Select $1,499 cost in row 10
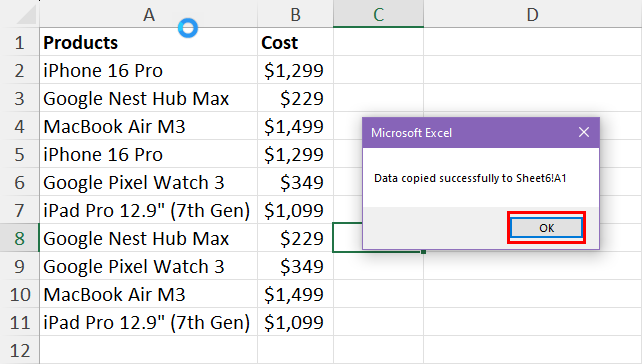Viewport: 642px width, 364px height. (x=295, y=294)
